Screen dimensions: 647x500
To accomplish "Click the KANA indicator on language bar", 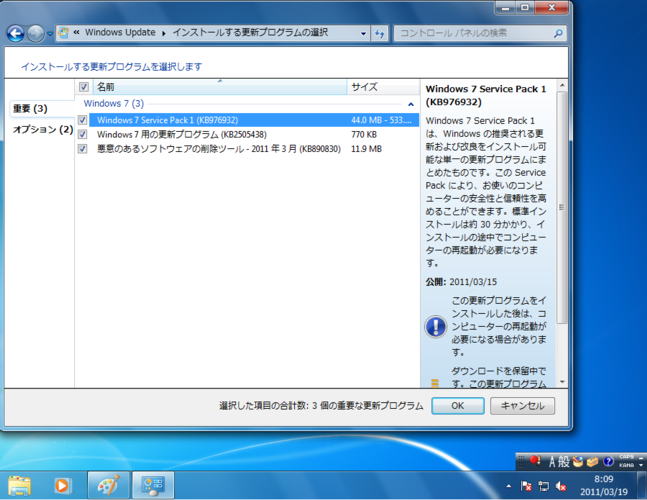I will [626, 465].
